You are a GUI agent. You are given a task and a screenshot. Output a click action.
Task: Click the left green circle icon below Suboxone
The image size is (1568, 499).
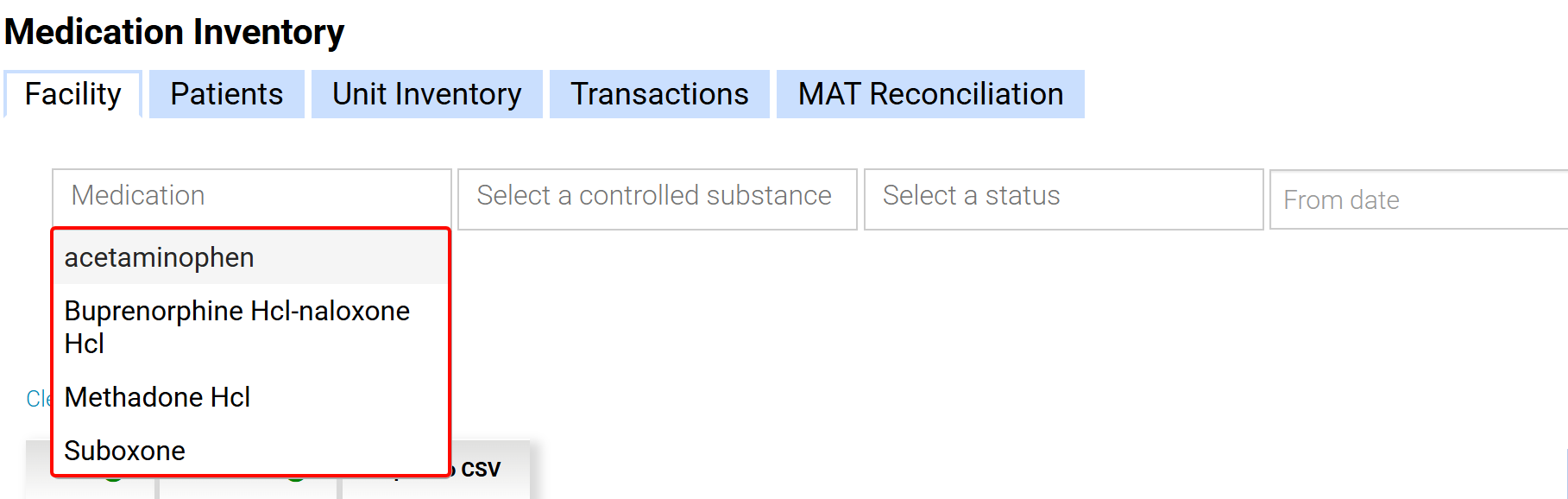click(x=113, y=478)
